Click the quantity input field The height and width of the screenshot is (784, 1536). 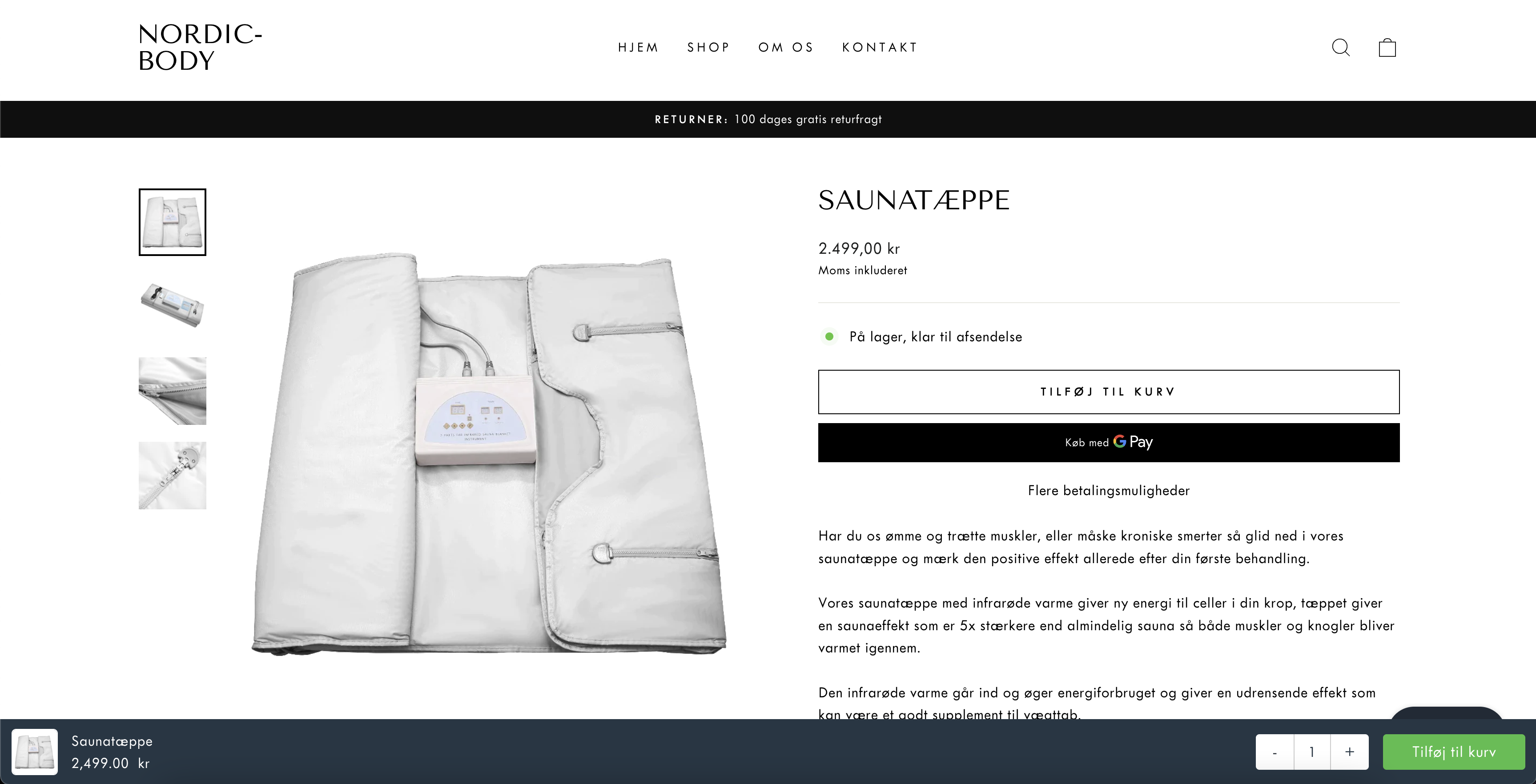click(1312, 752)
